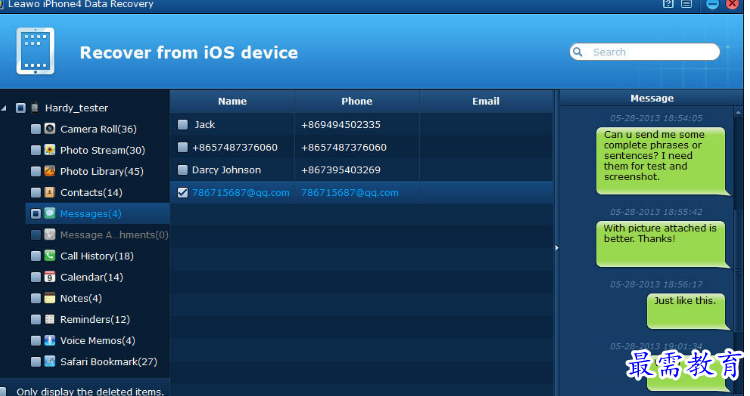The width and height of the screenshot is (750, 396).
Task: Open Contacts(14) category
Action: pyautogui.click(x=91, y=192)
